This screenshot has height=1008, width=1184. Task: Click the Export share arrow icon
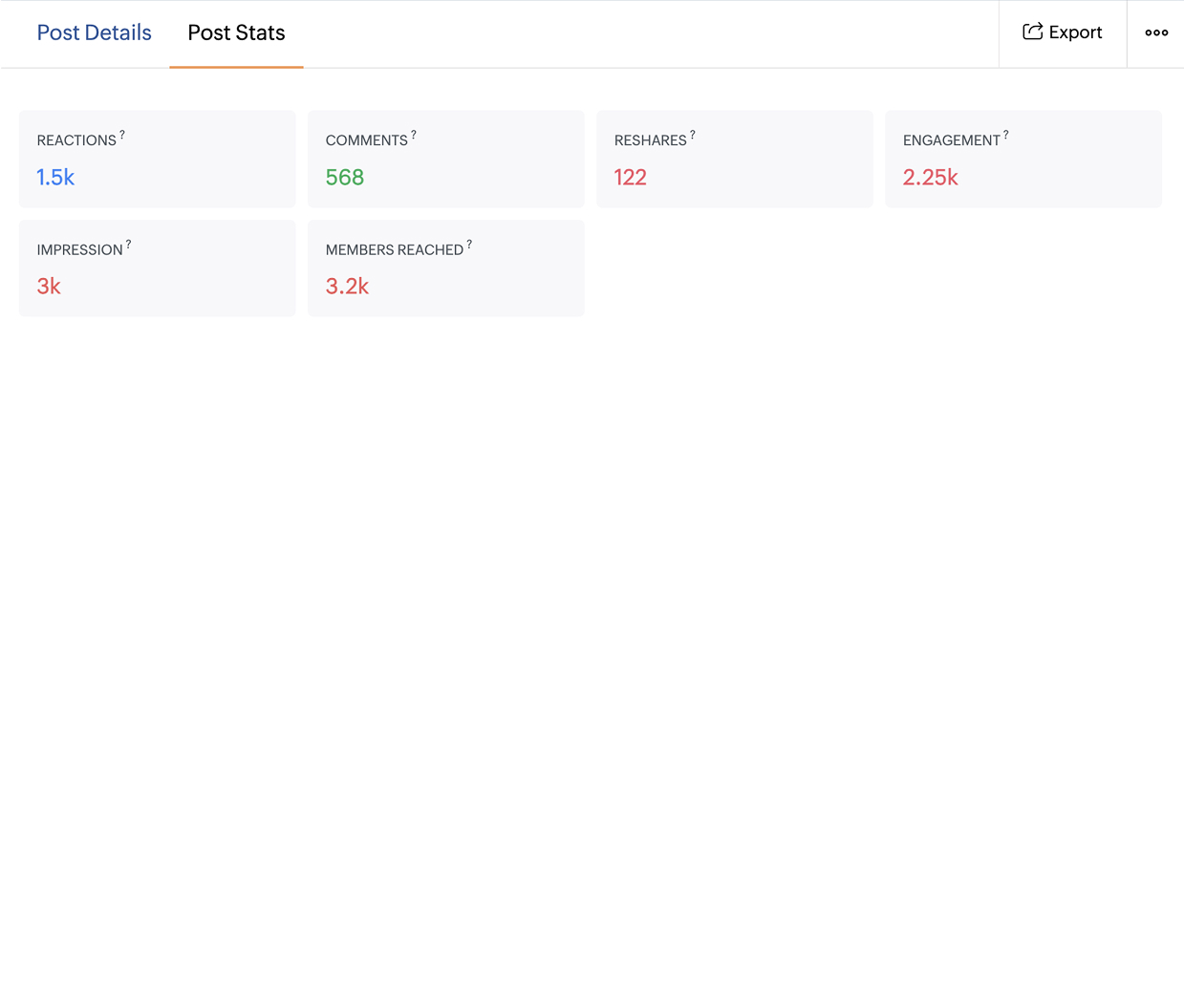coord(1032,32)
